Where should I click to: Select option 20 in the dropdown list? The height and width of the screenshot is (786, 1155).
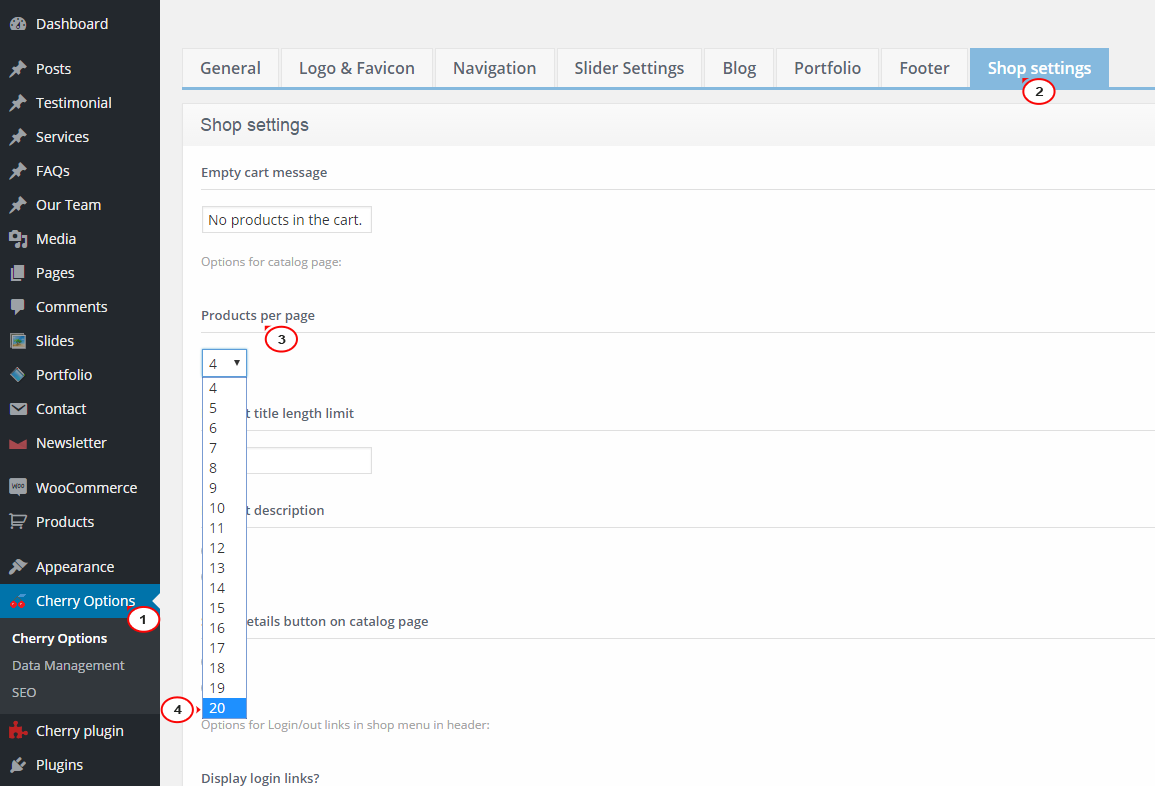coord(224,708)
